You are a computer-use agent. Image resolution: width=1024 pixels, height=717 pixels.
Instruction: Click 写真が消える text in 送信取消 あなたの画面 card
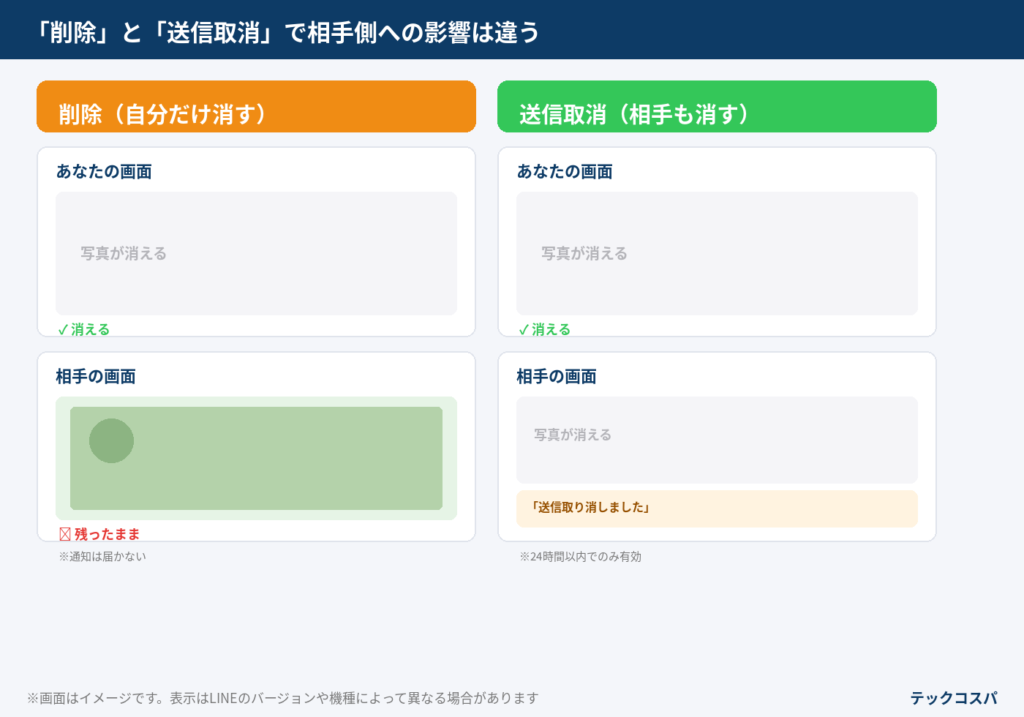[x=584, y=253]
